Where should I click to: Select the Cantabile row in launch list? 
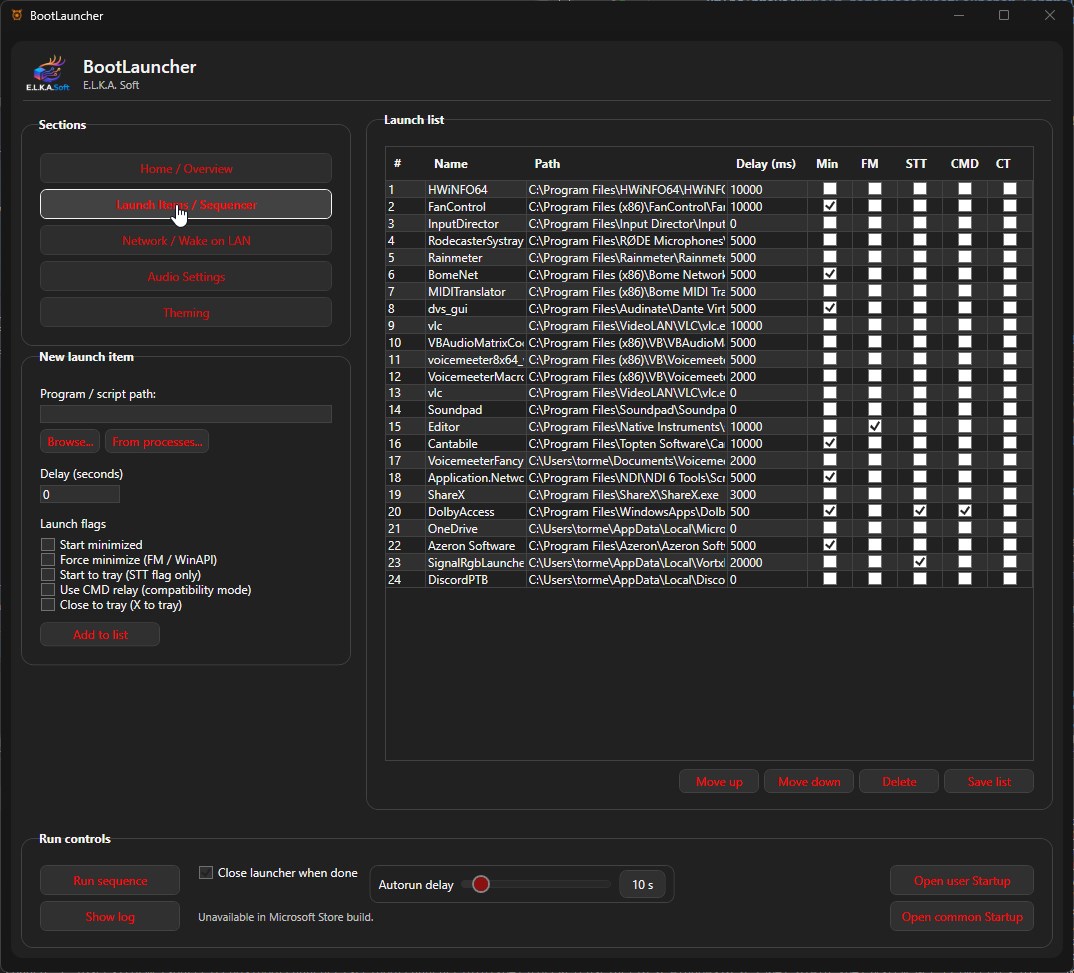point(709,444)
